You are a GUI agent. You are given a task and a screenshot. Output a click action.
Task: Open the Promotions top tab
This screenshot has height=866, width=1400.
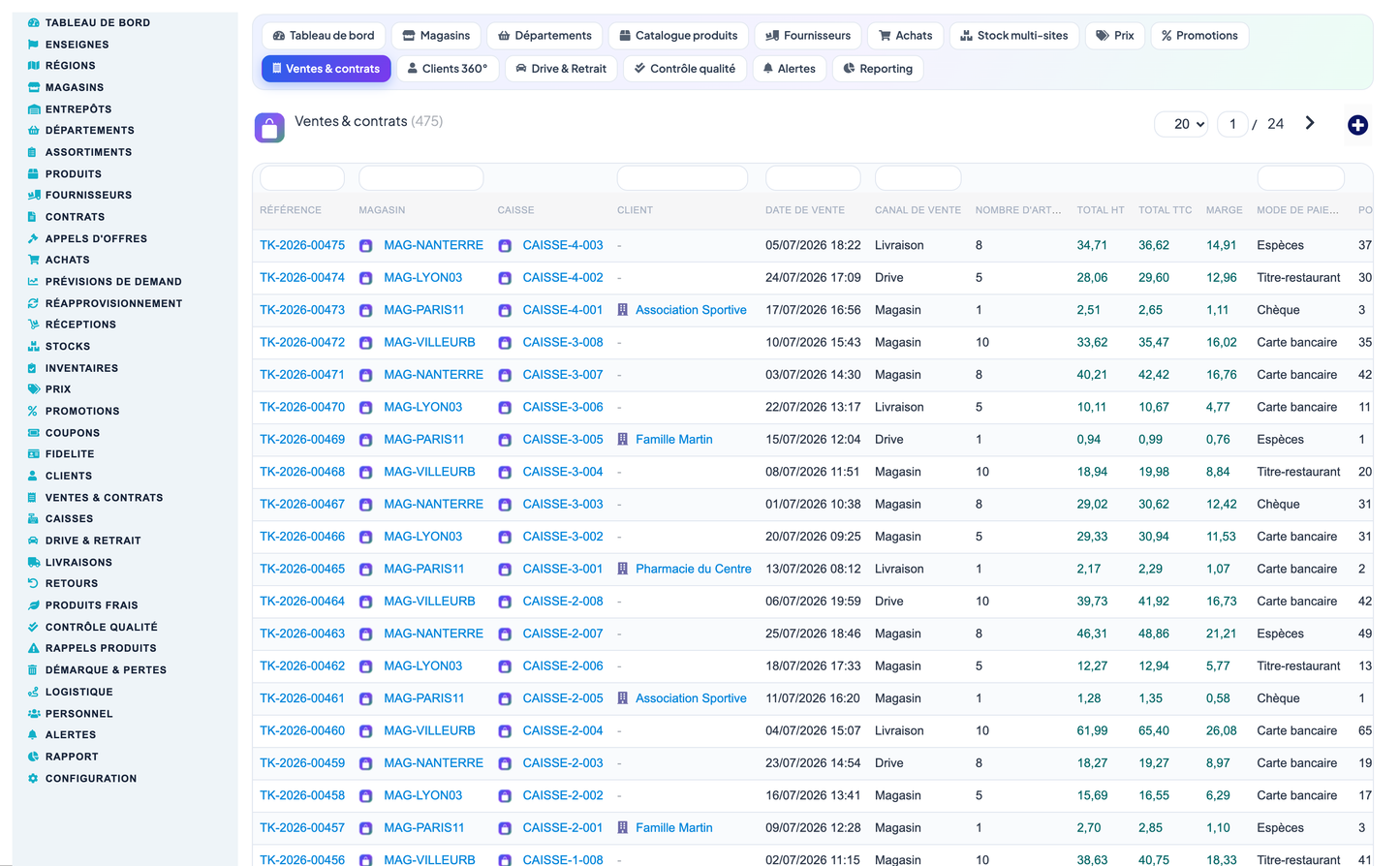point(1199,36)
